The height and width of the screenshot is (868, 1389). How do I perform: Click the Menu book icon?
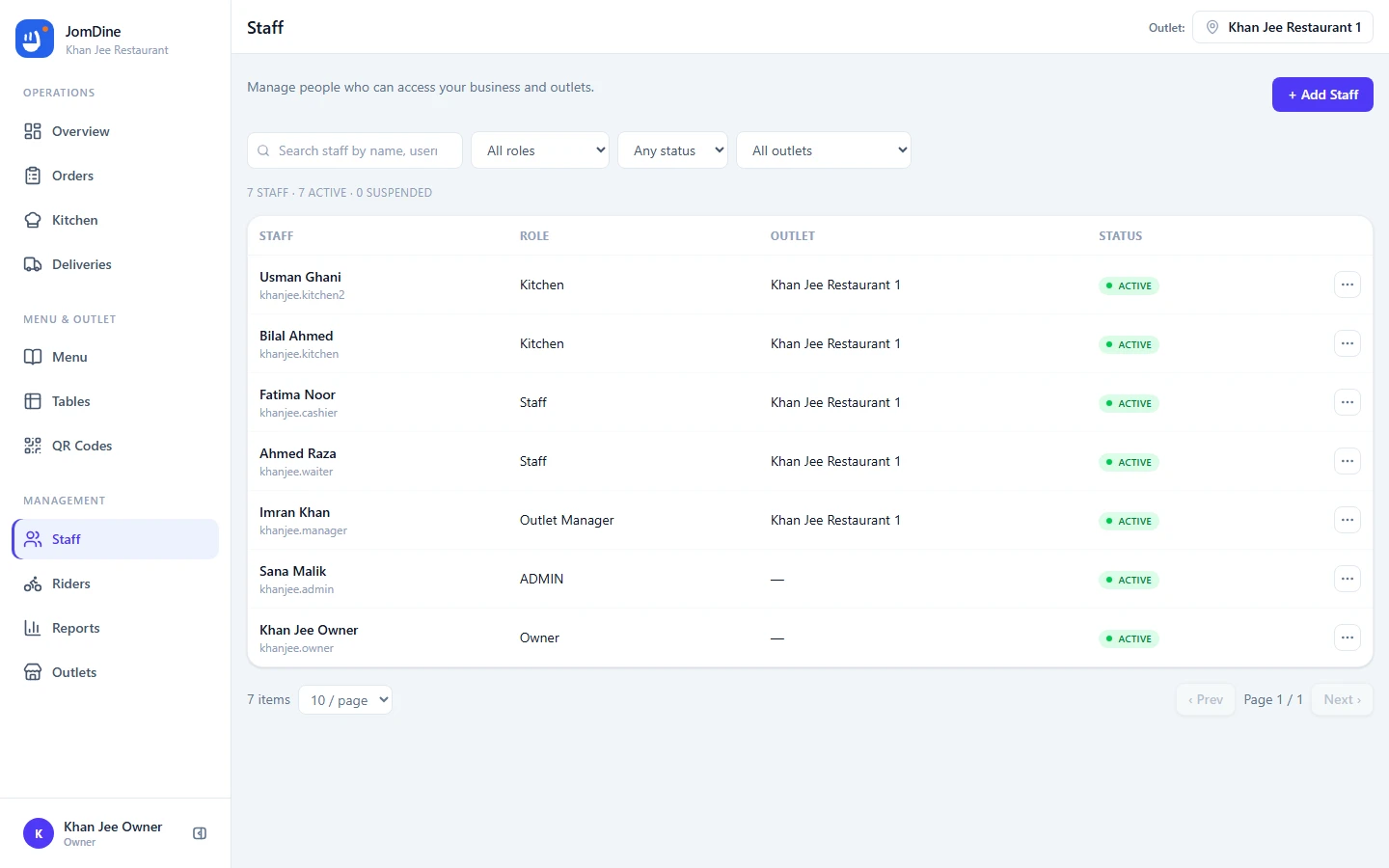coord(33,357)
